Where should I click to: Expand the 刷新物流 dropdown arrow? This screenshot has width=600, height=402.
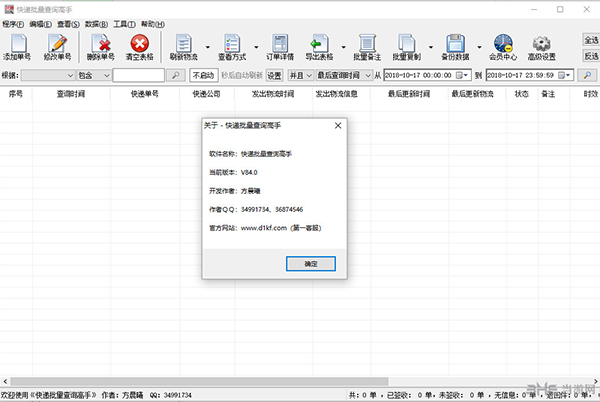[x=208, y=47]
